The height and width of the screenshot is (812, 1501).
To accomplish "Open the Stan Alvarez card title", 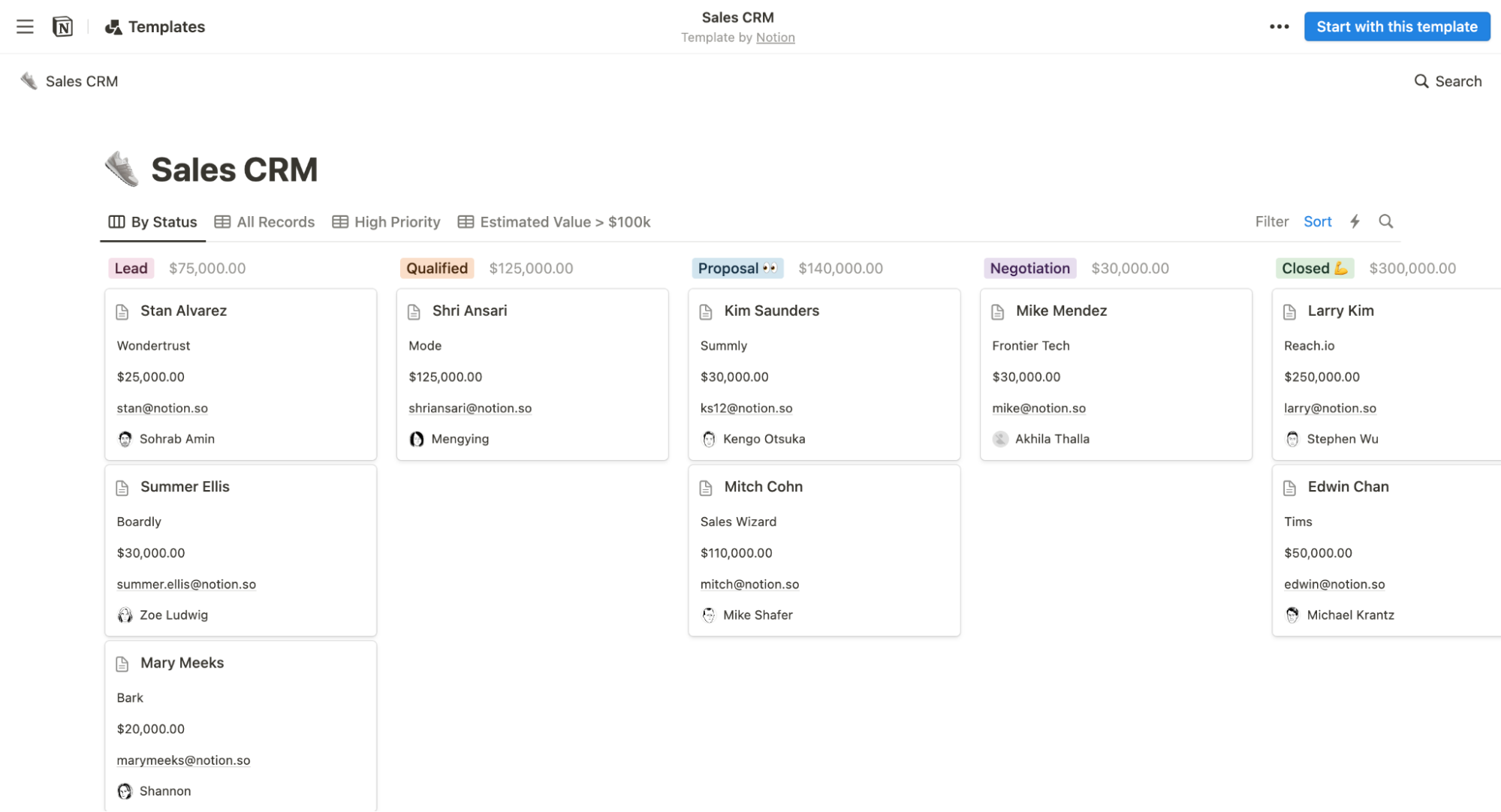I will pos(183,311).
